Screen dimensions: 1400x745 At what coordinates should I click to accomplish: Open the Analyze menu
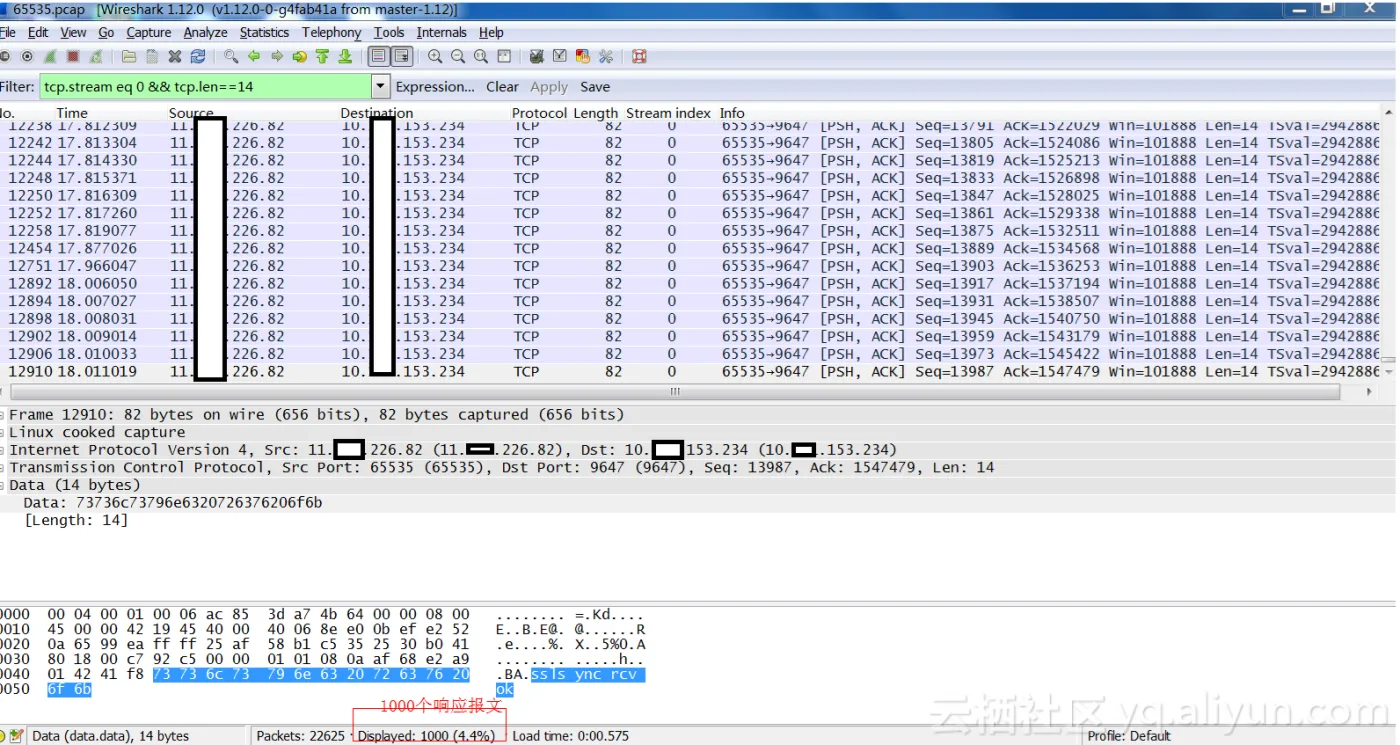[x=205, y=32]
